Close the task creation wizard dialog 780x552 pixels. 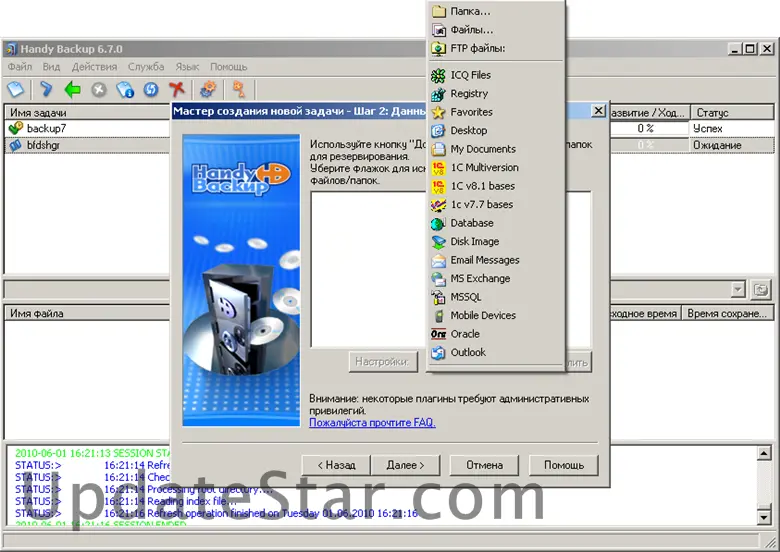[x=599, y=110]
